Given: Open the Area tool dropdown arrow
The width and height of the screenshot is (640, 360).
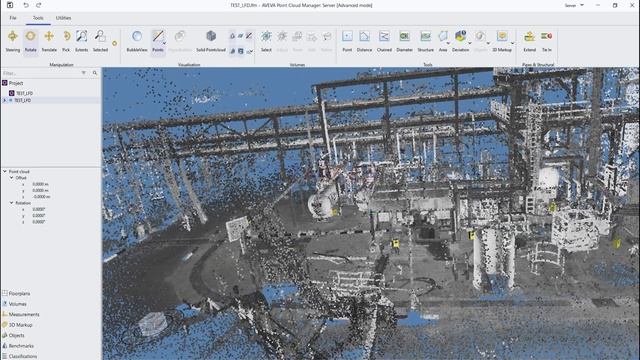Looking at the screenshot, I should point(448,43).
